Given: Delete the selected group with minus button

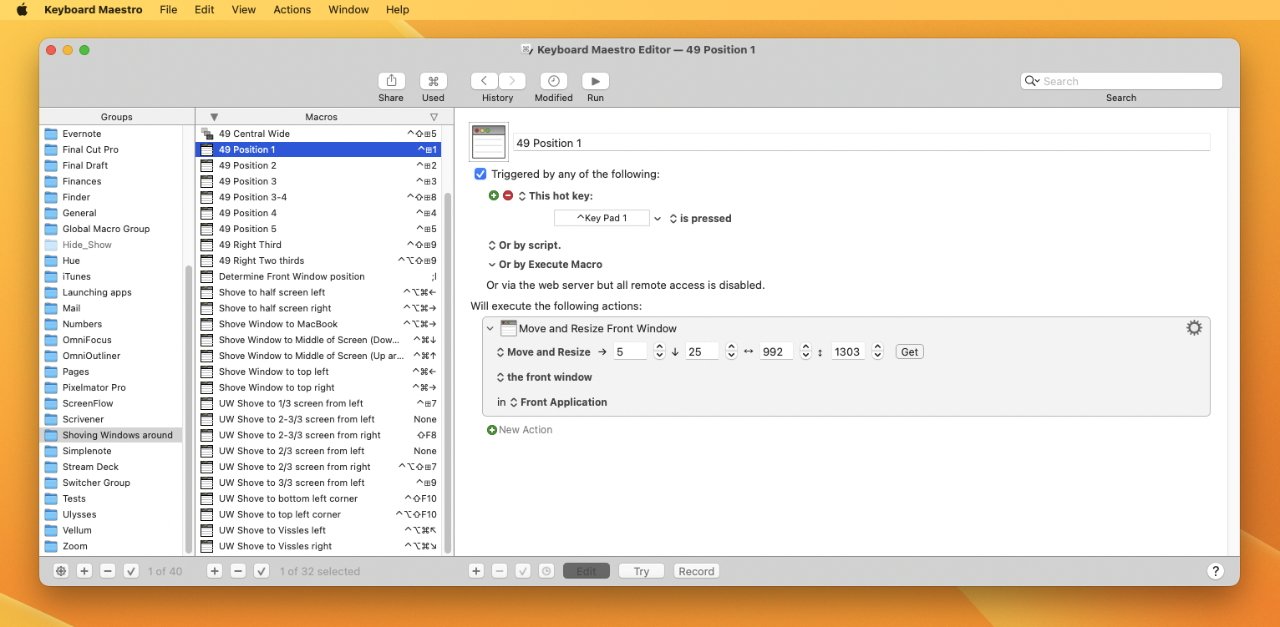Looking at the screenshot, I should [x=108, y=571].
